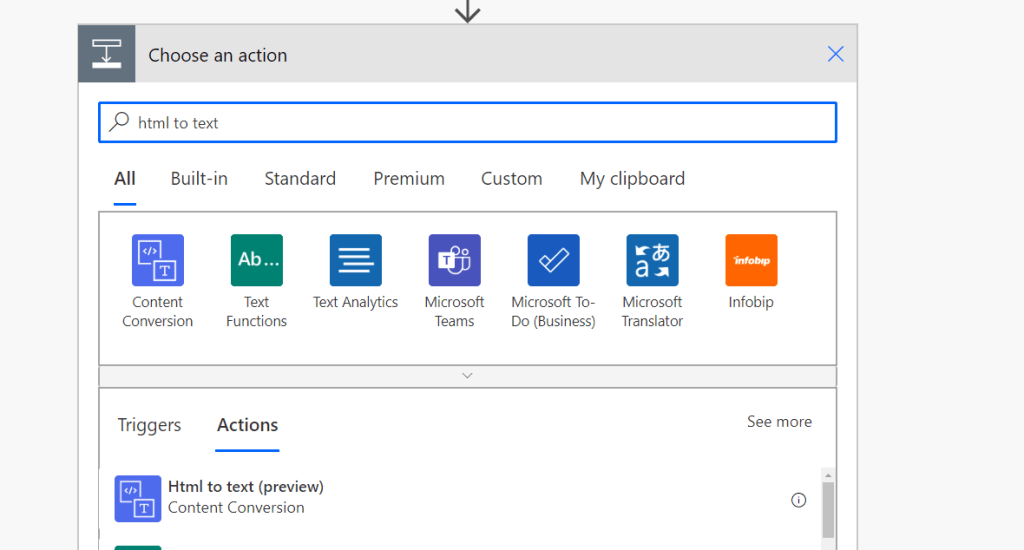This screenshot has height=550, width=1024.
Task: Pick the Microsoft Translator connector
Action: click(652, 260)
